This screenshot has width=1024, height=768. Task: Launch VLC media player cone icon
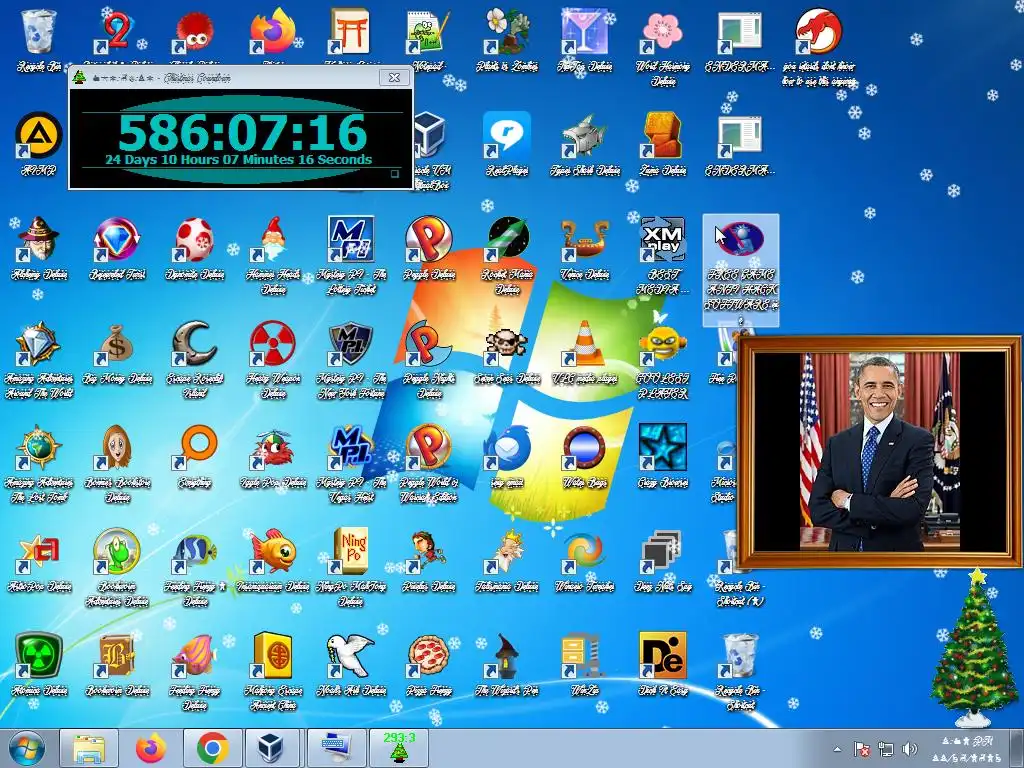pos(585,344)
